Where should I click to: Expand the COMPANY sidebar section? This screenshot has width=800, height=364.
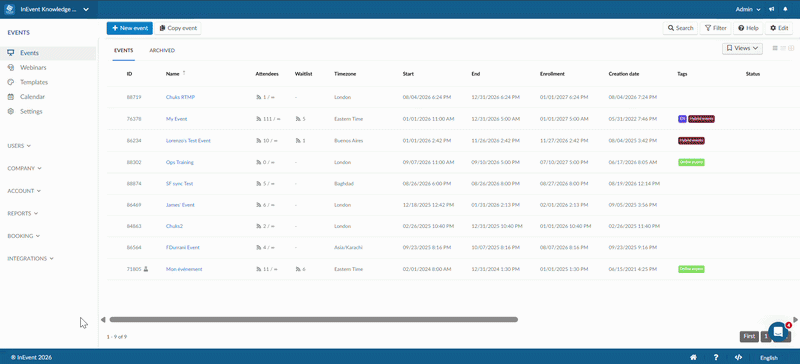24,168
